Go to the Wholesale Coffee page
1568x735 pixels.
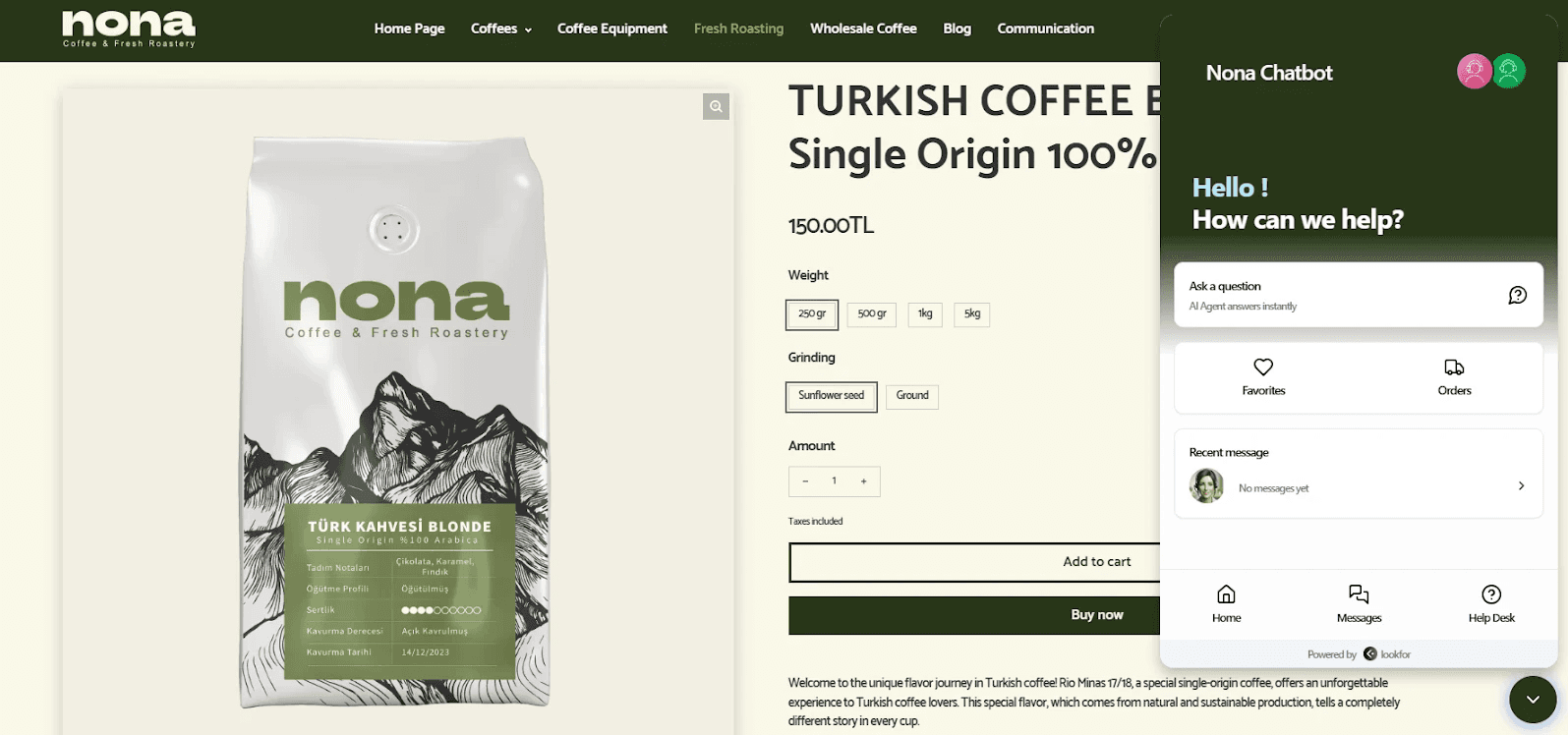coord(863,28)
